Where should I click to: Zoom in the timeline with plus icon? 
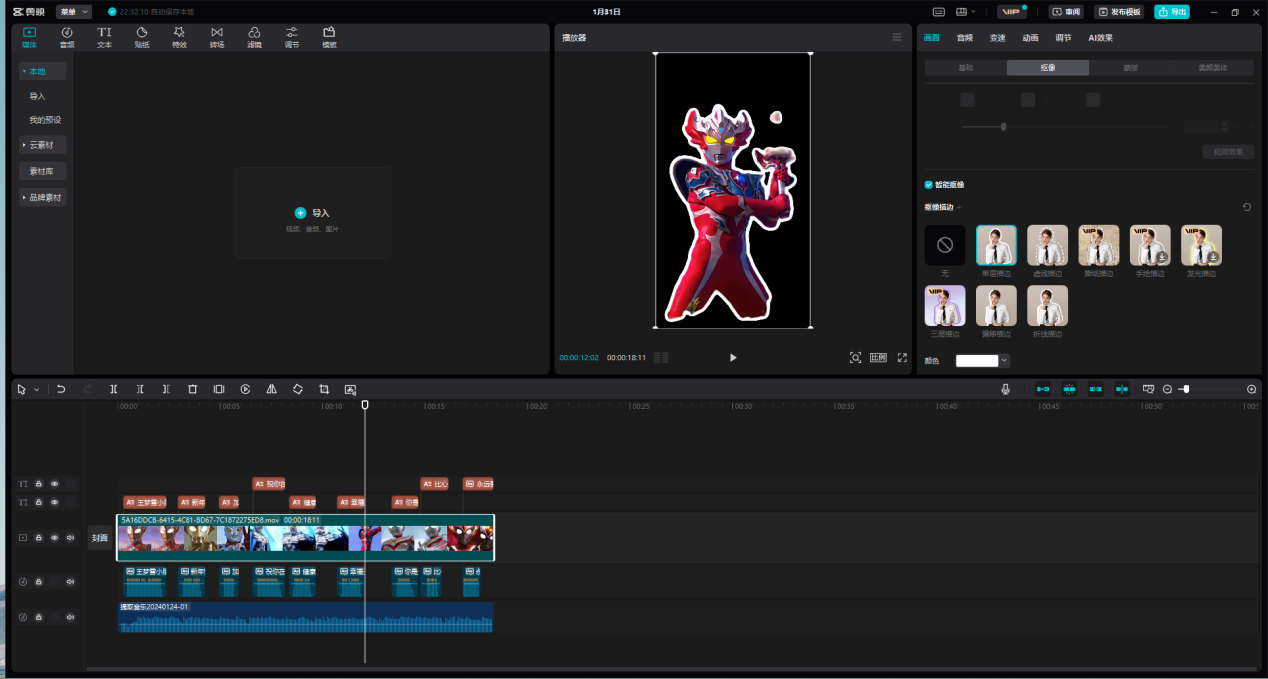(x=1251, y=389)
